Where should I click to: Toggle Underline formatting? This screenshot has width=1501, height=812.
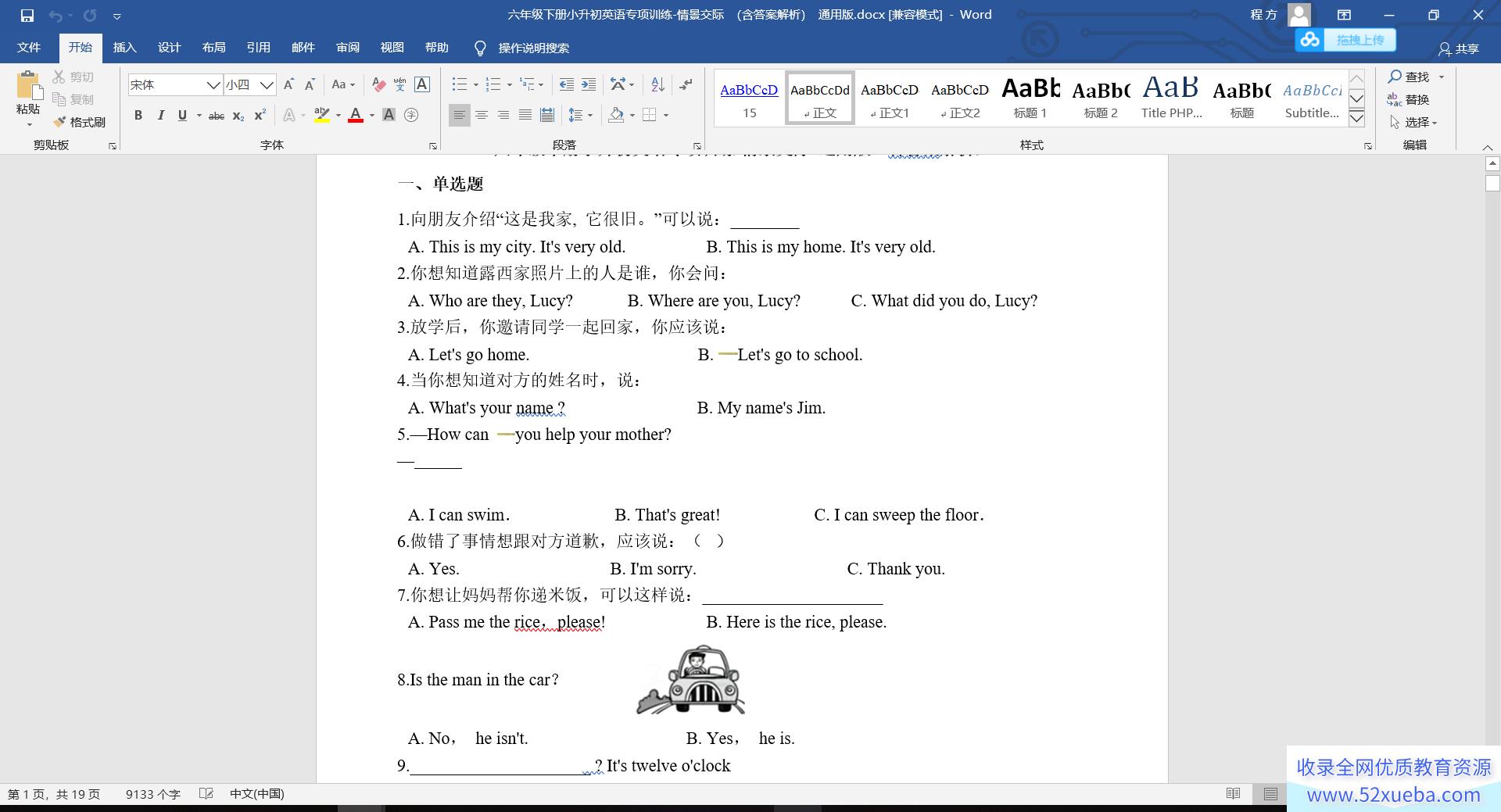click(182, 116)
